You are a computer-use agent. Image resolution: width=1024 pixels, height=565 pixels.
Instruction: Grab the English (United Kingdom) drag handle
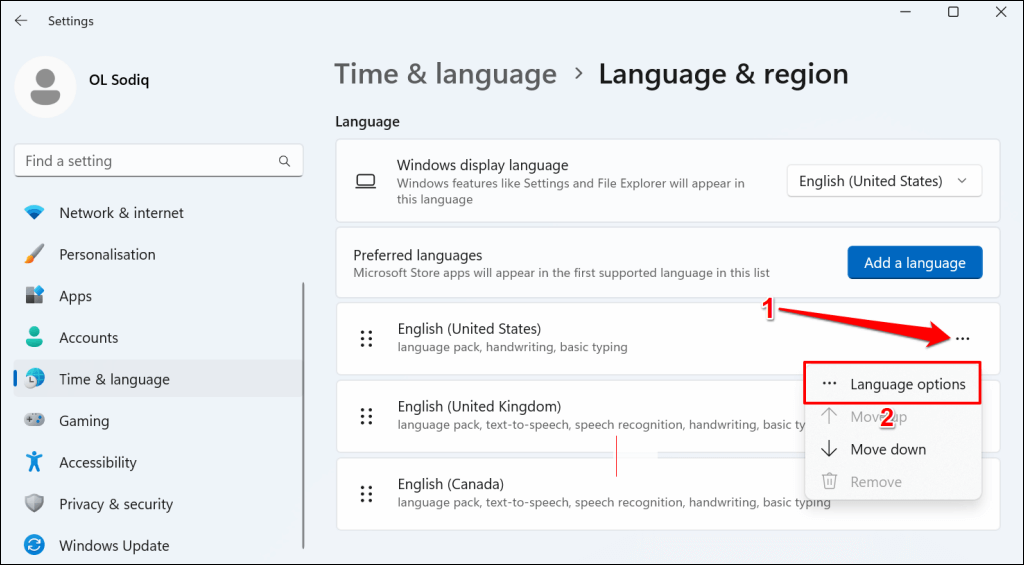(366, 416)
